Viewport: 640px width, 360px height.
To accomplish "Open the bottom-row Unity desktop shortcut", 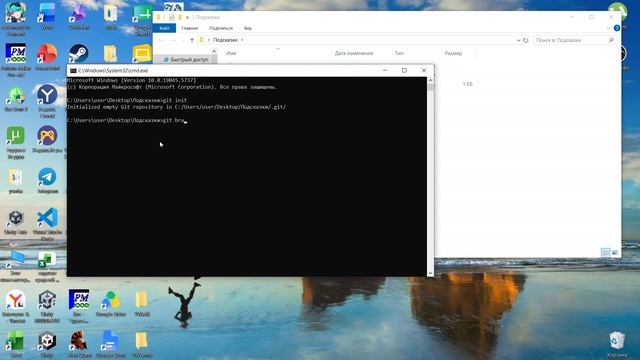I will (x=47, y=341).
